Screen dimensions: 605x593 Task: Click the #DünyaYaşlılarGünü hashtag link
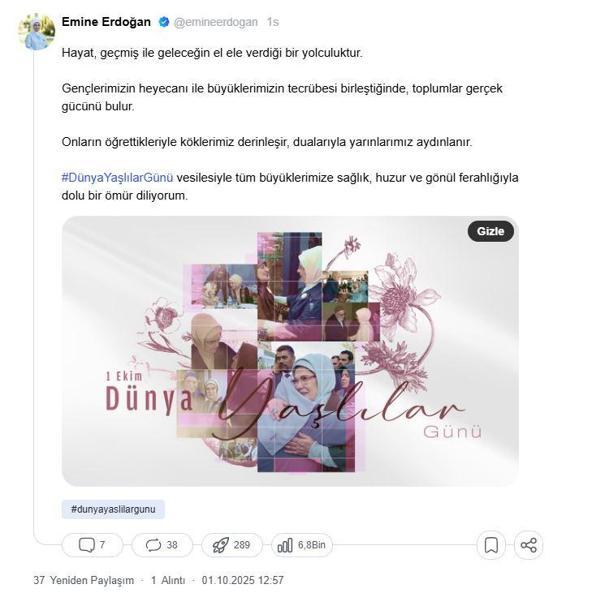(117, 178)
